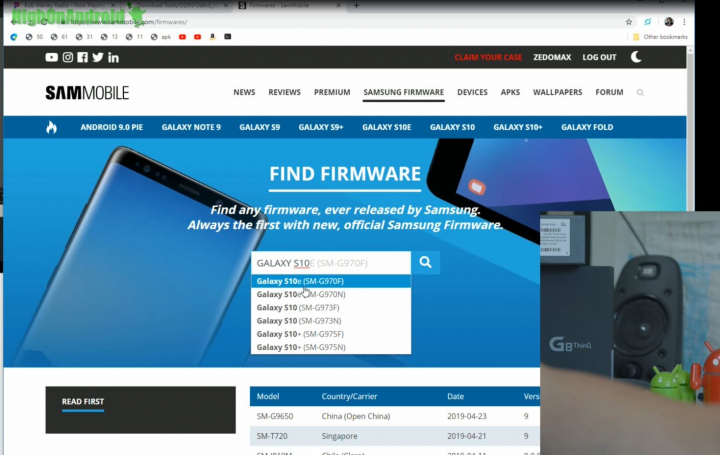Open the blue swirl first bookmark icon

(x=14, y=37)
